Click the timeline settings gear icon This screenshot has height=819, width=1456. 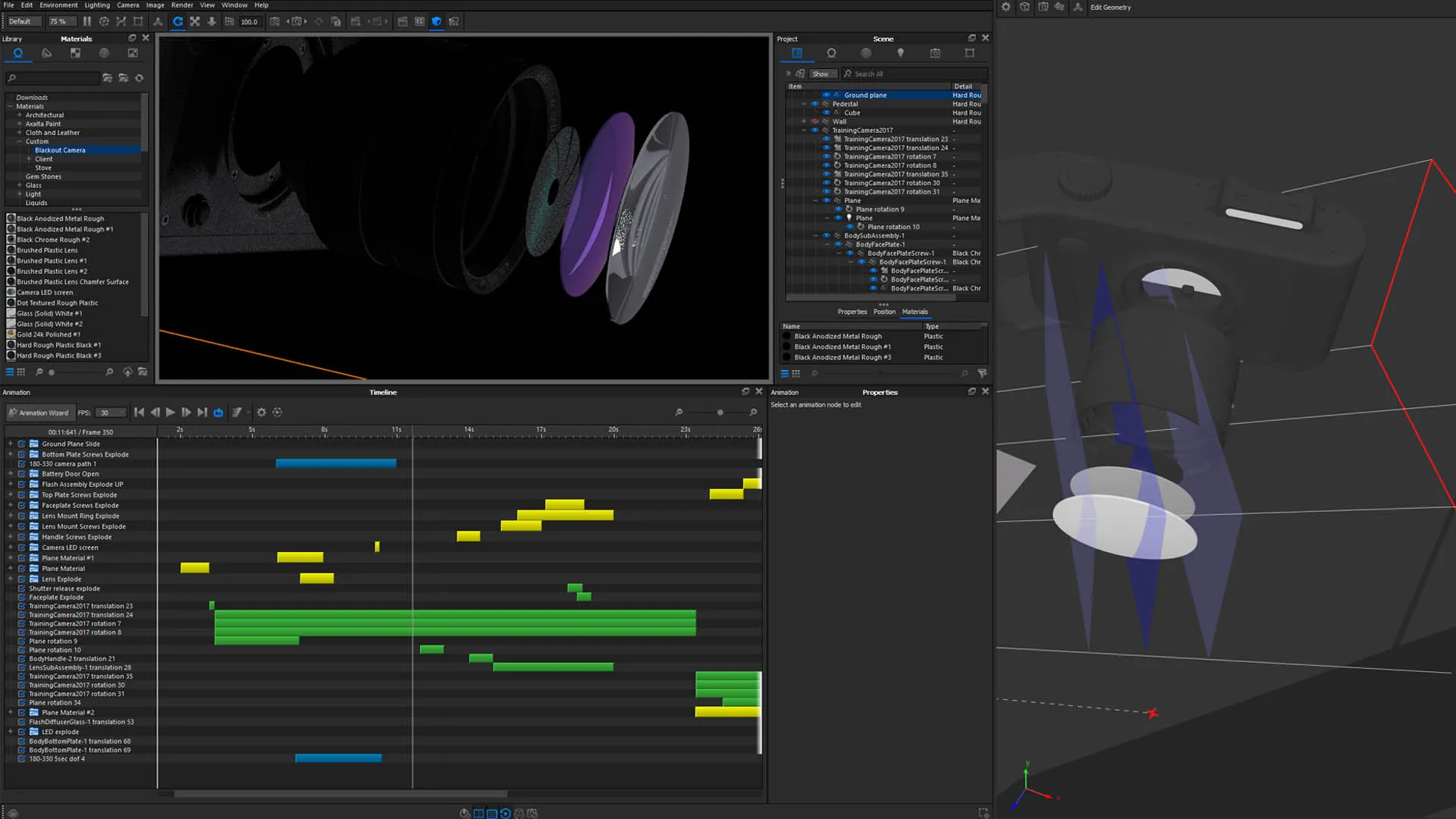pos(262,413)
